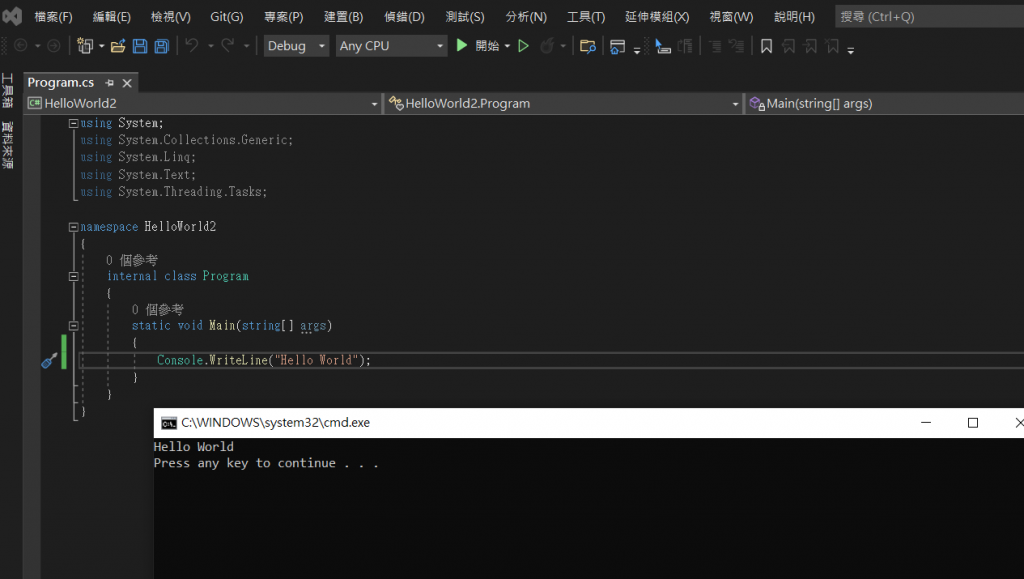Viewport: 1024px width, 579px height.
Task: Click the find in files folder icon
Action: click(588, 46)
